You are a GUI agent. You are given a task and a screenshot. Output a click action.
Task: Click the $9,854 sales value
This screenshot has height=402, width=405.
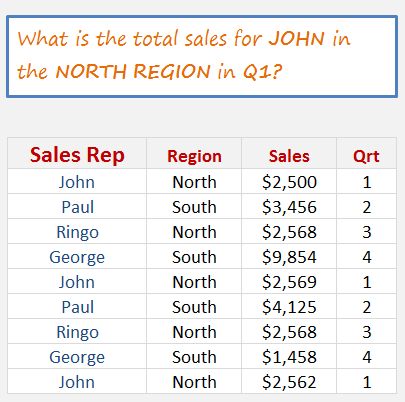[289, 256]
